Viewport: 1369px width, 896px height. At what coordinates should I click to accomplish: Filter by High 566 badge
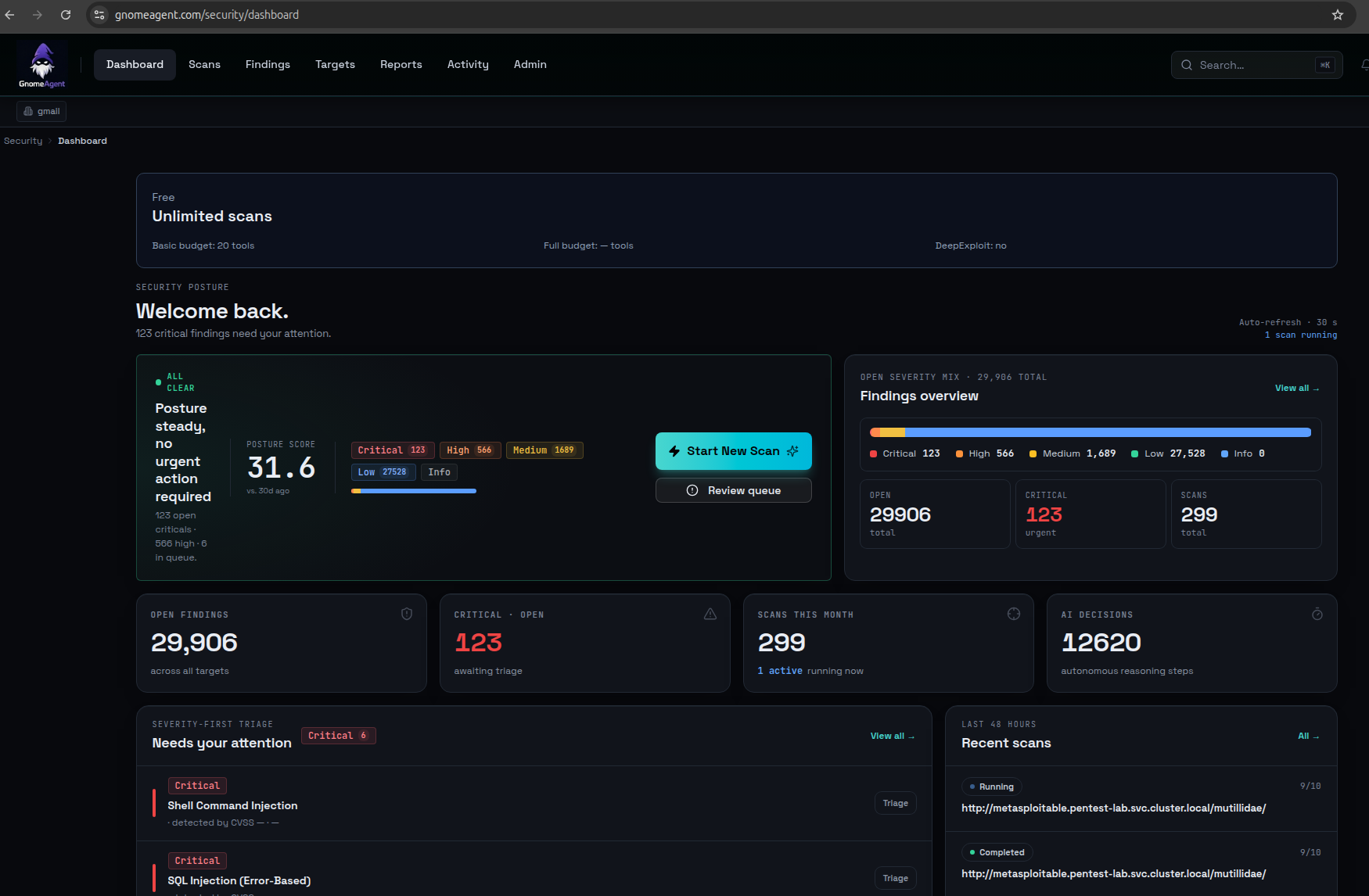(x=469, y=450)
